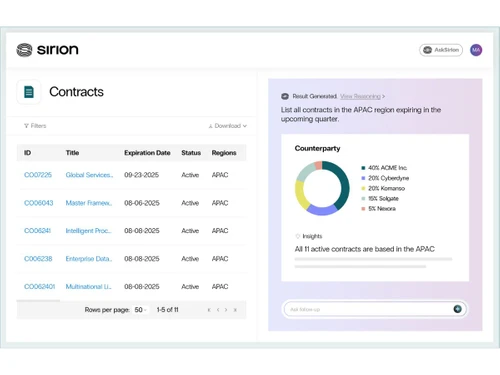
Task: Select the 09-23-2025 expiration date cell
Action: 141,175
